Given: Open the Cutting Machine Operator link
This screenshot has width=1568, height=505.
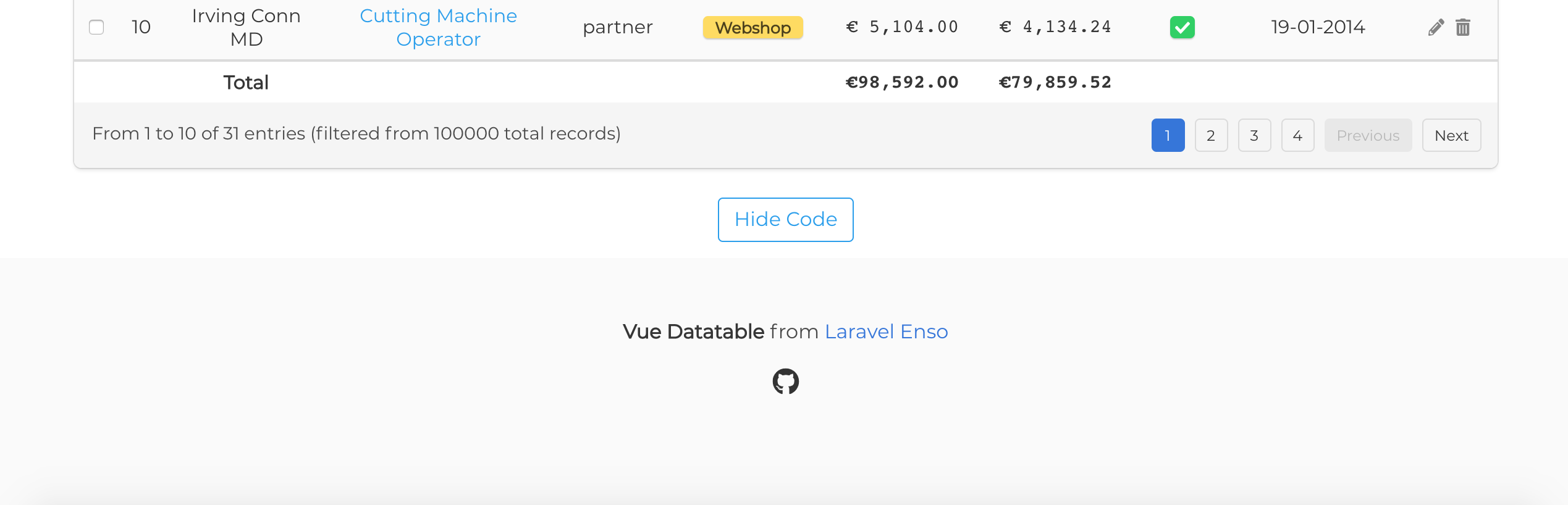Looking at the screenshot, I should pyautogui.click(x=439, y=27).
